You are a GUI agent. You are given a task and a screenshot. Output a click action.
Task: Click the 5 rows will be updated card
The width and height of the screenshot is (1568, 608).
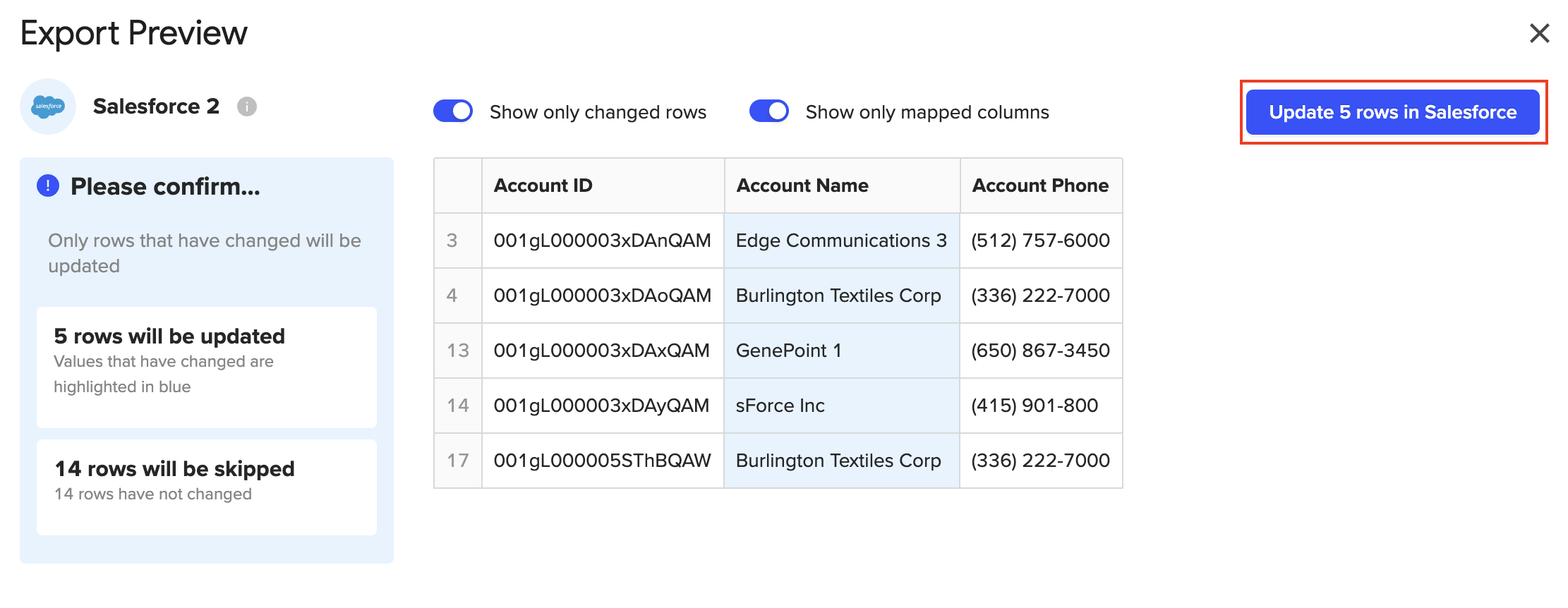click(206, 367)
